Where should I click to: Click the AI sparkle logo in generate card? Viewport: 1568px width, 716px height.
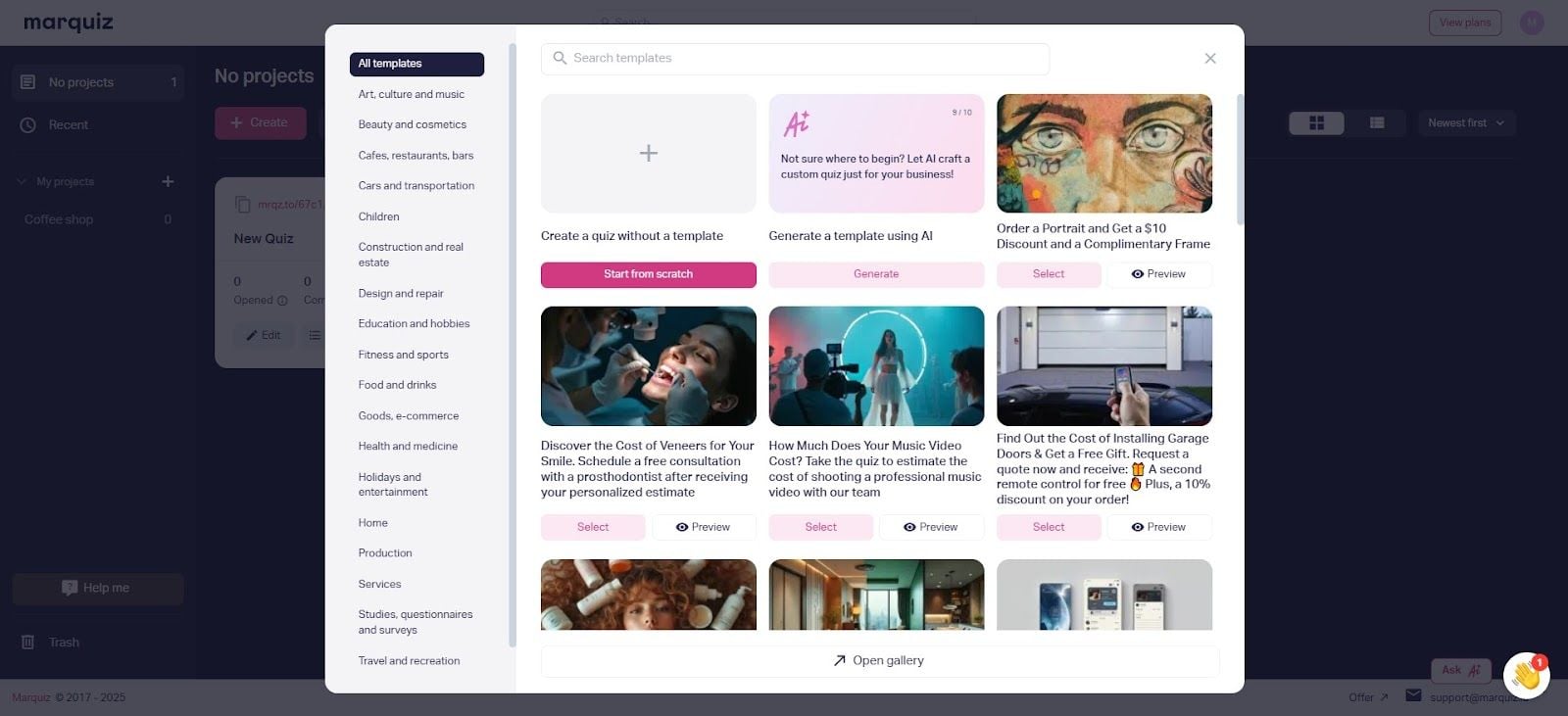pos(796,123)
